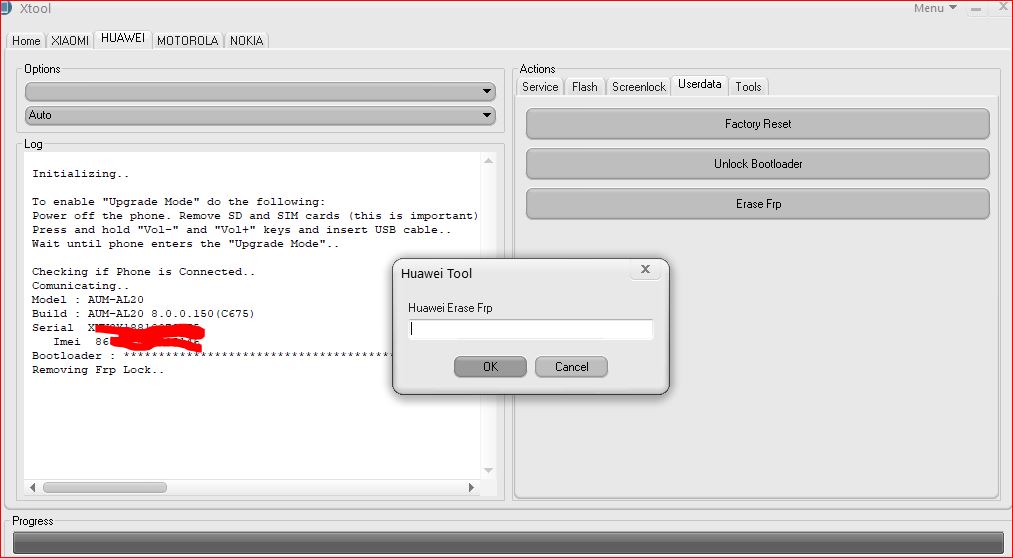Select the Userdata actions tab
The width and height of the screenshot is (1013, 558).
[x=700, y=85]
